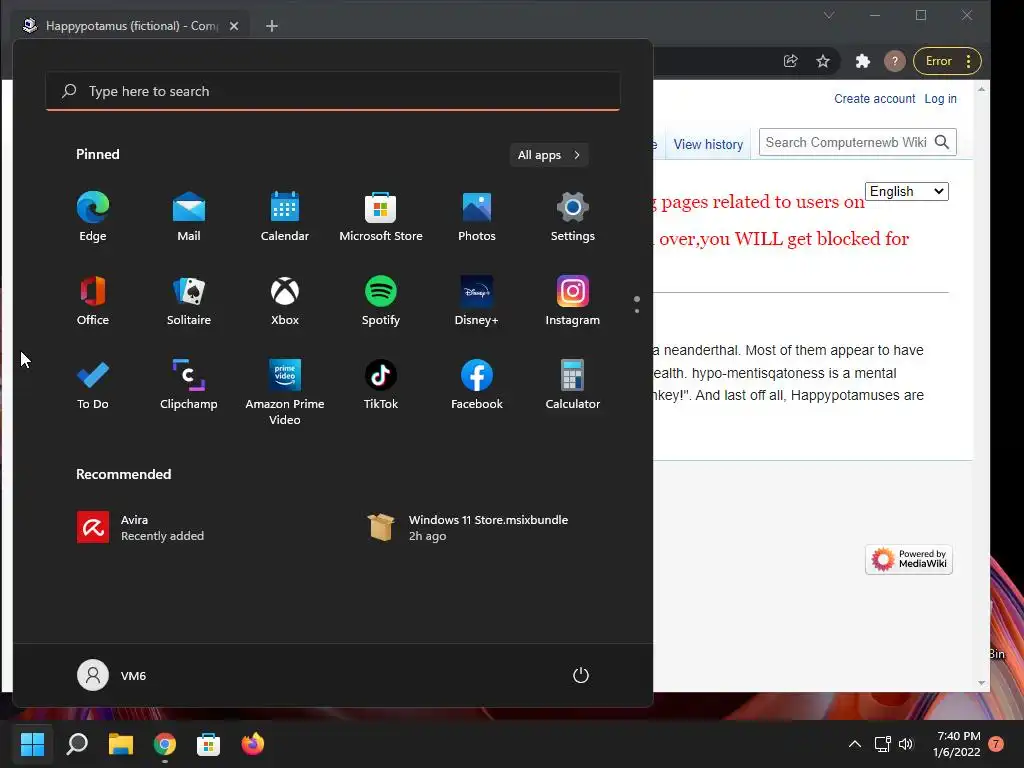1024x768 pixels.
Task: Click the Windows Start button on taskbar
Action: (33, 744)
